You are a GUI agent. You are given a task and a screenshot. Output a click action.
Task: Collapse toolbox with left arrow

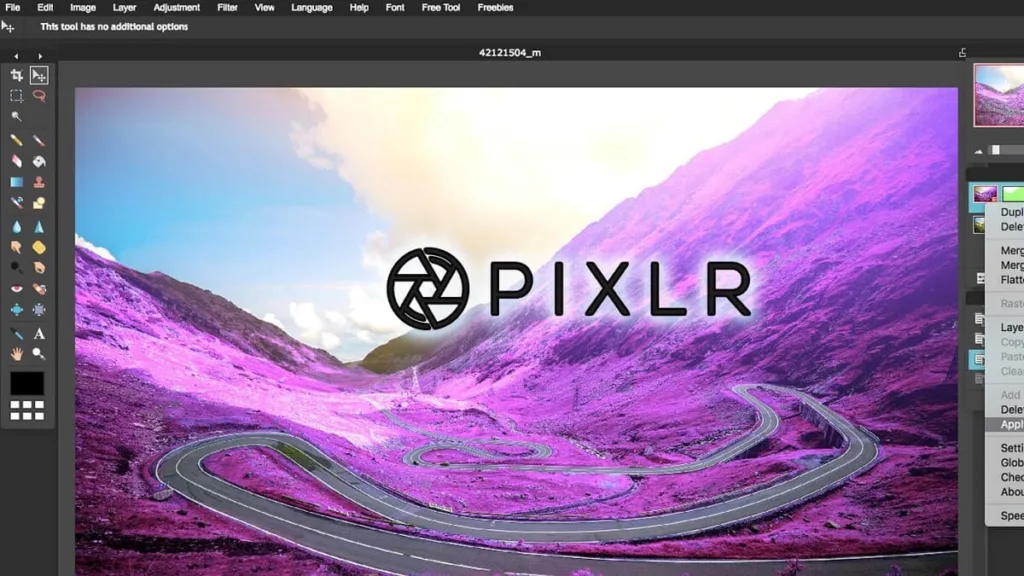[x=16, y=56]
